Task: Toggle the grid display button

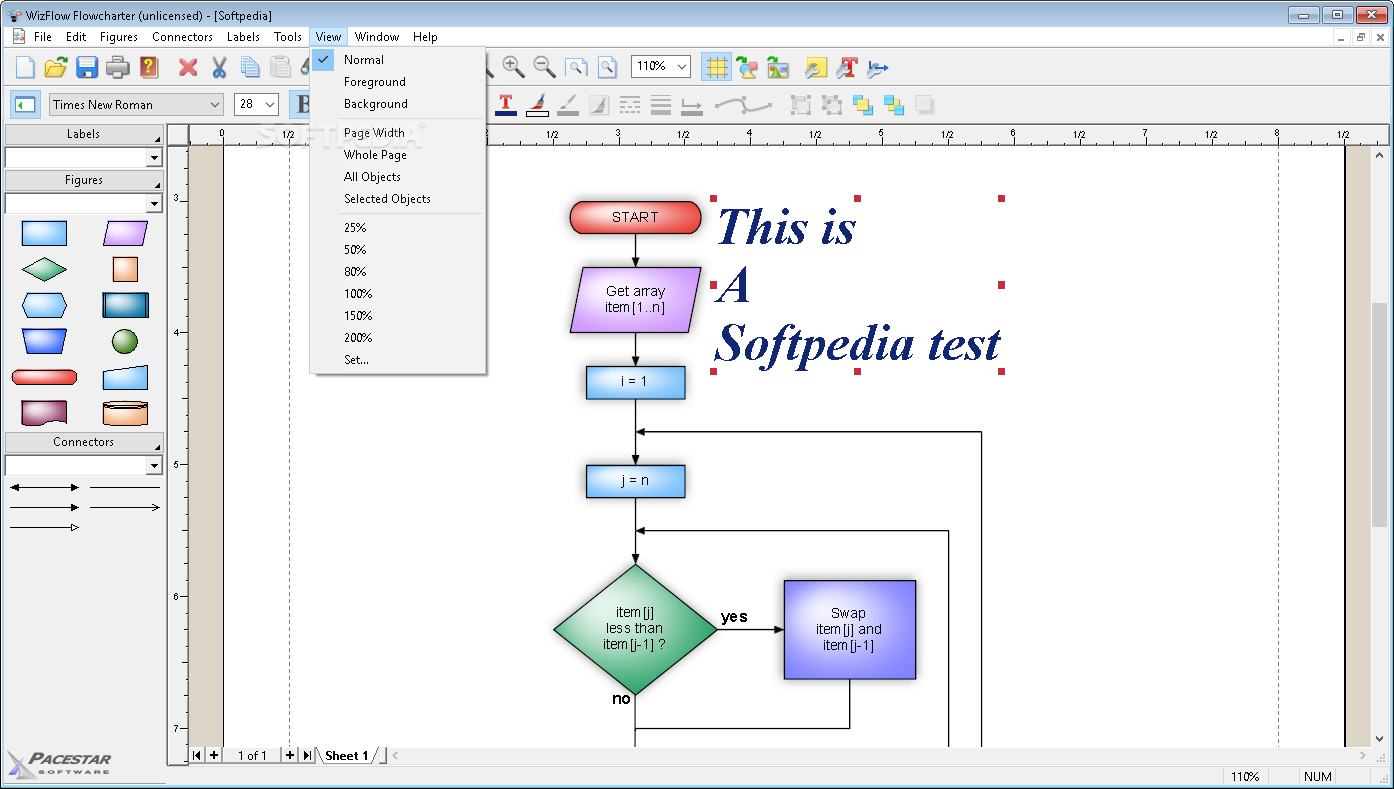Action: pos(716,68)
